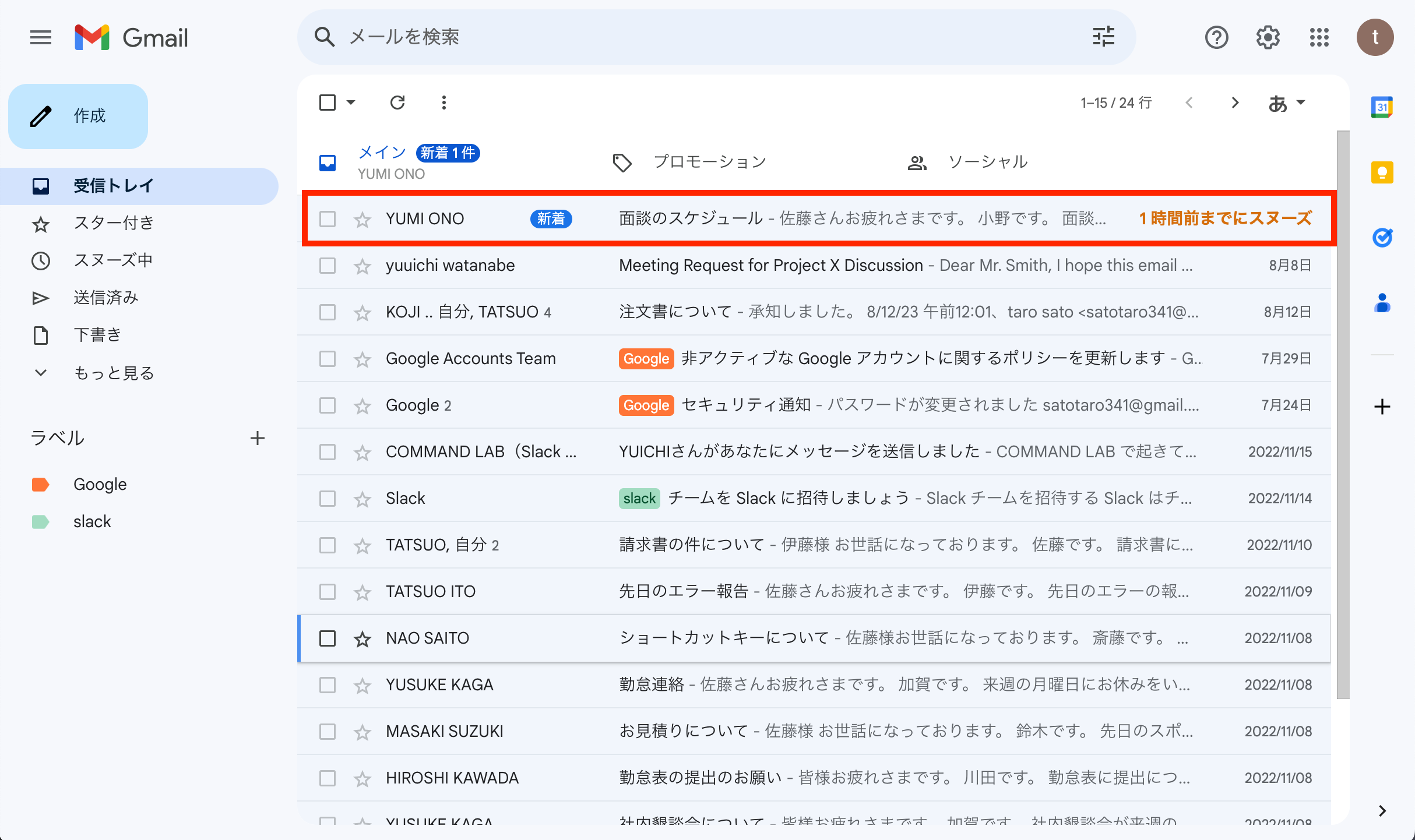Image resolution: width=1415 pixels, height=840 pixels.
Task: Star the Google Accounts Team email
Action: [x=362, y=359]
